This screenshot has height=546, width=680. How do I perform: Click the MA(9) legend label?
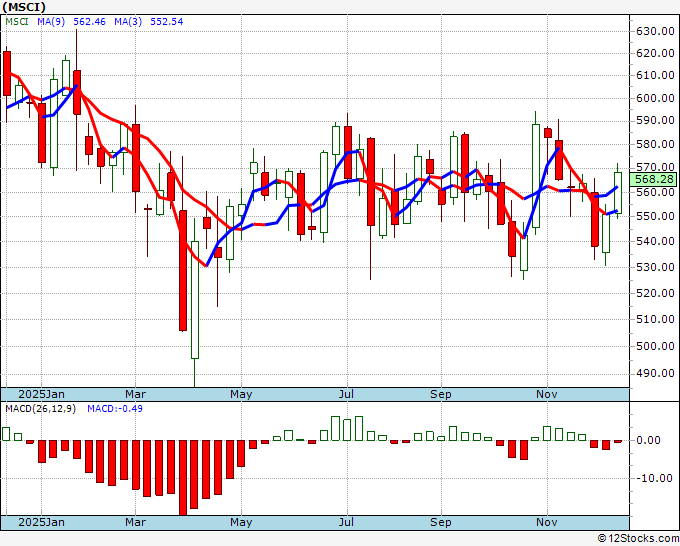tap(51, 22)
